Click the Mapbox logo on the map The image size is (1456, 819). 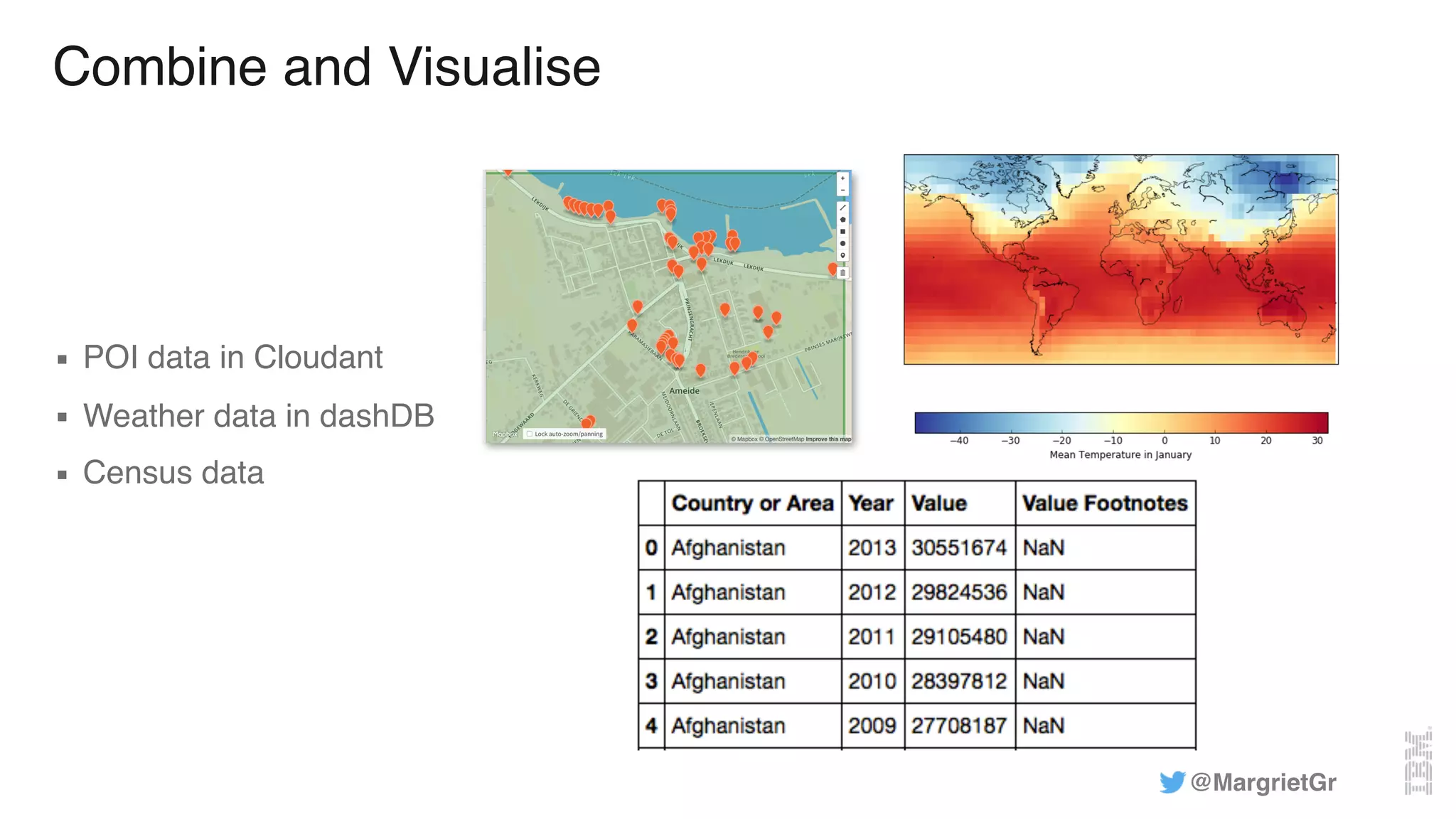click(505, 434)
